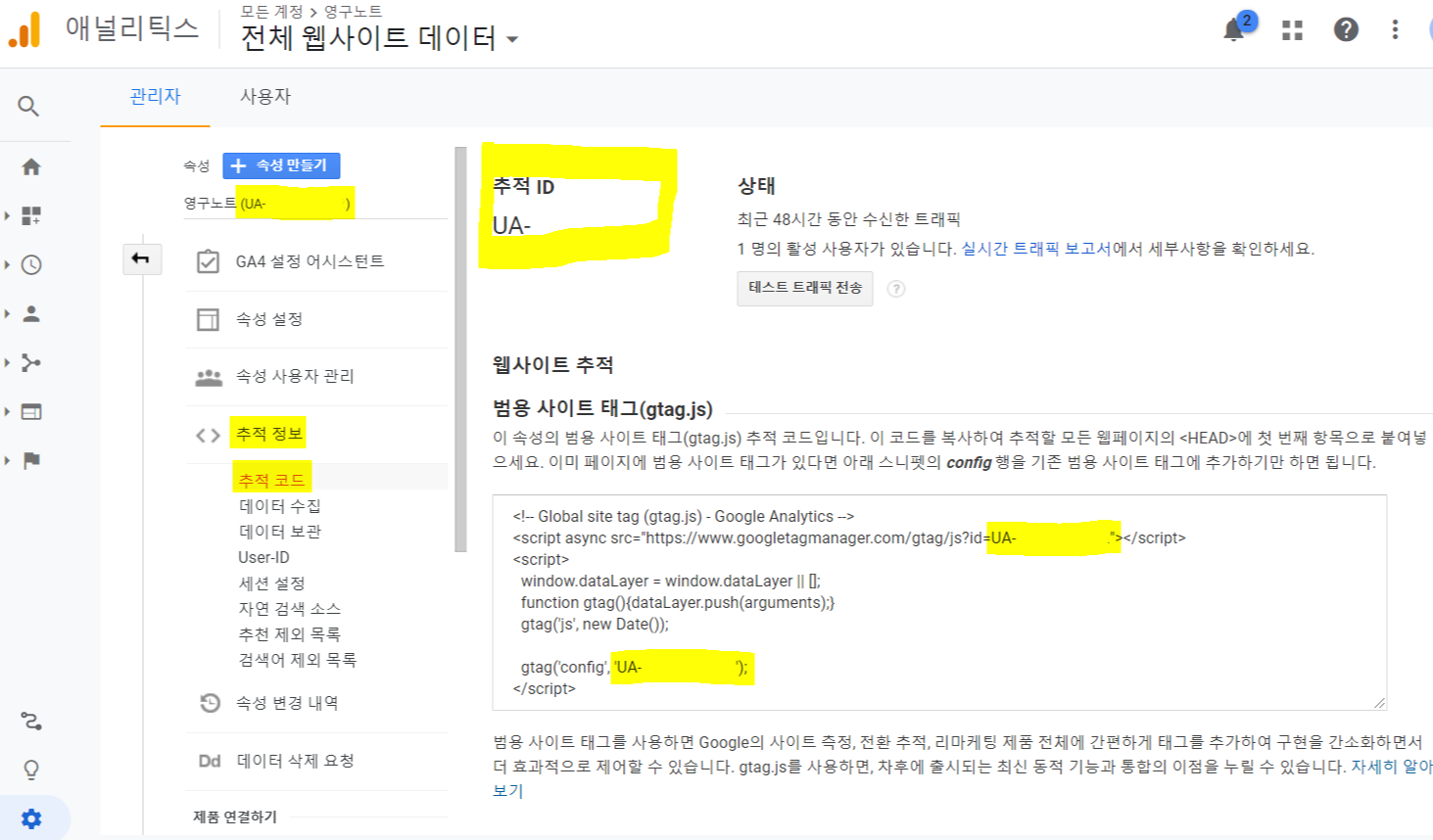Click 속성 설정 layout icon

tap(208, 319)
